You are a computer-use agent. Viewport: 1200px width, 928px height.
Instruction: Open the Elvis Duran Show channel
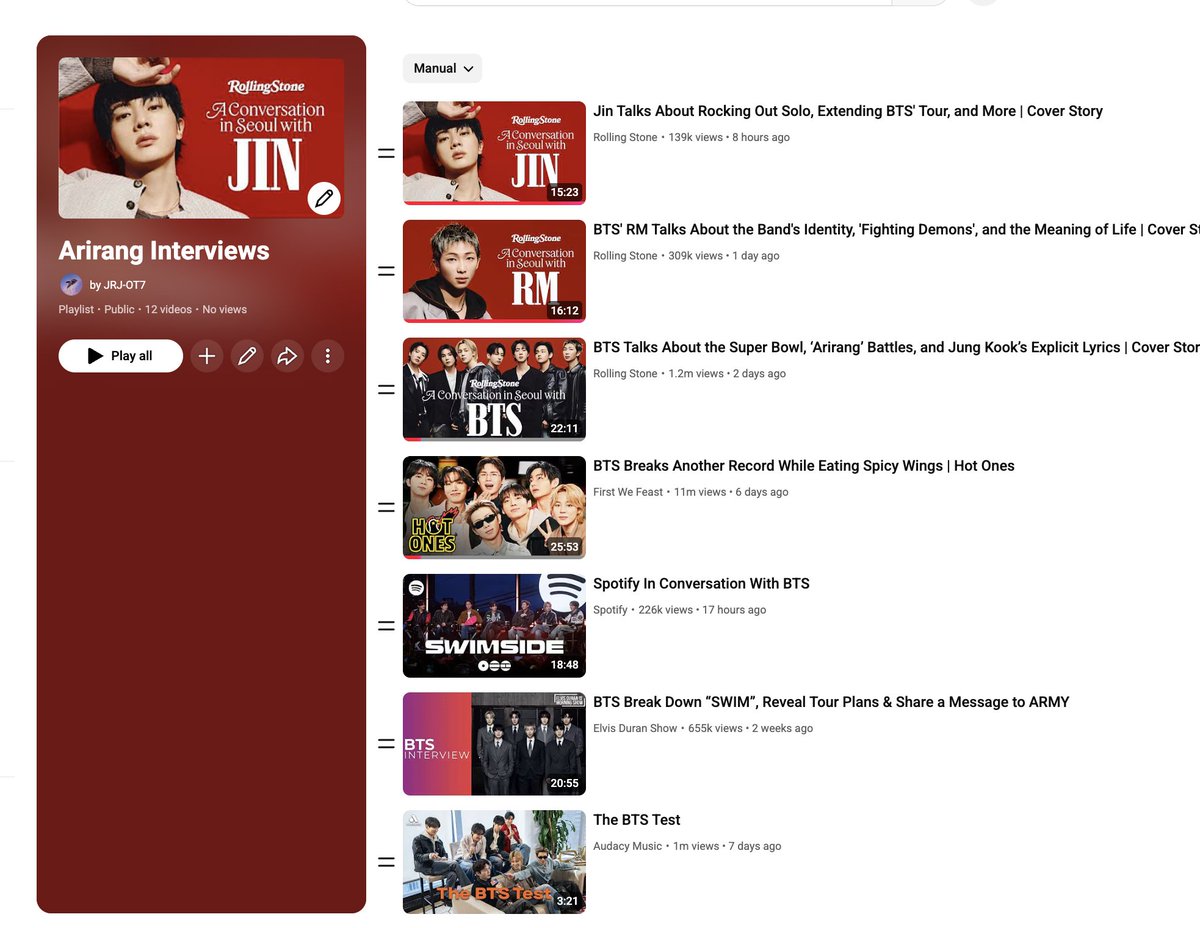(635, 728)
